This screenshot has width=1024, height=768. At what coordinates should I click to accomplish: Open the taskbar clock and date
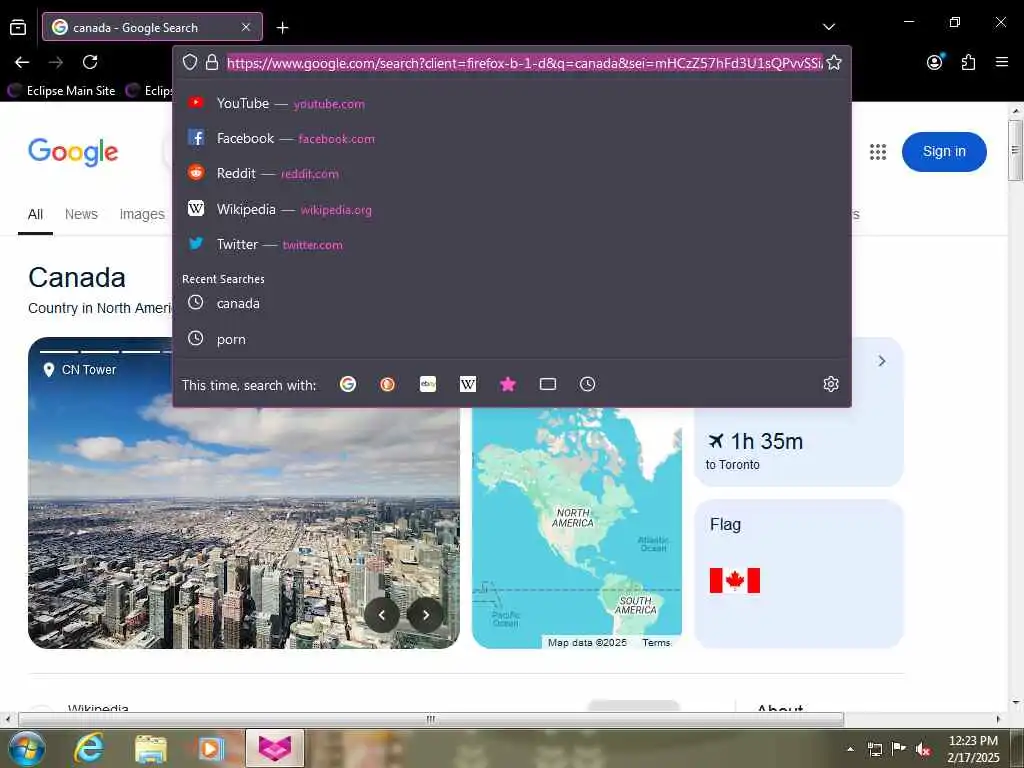point(973,749)
